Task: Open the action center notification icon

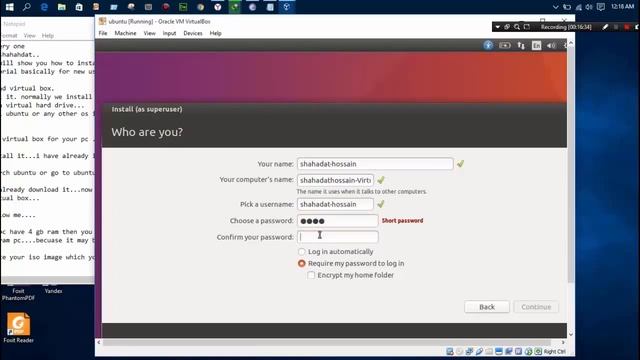Action: click(601, 7)
